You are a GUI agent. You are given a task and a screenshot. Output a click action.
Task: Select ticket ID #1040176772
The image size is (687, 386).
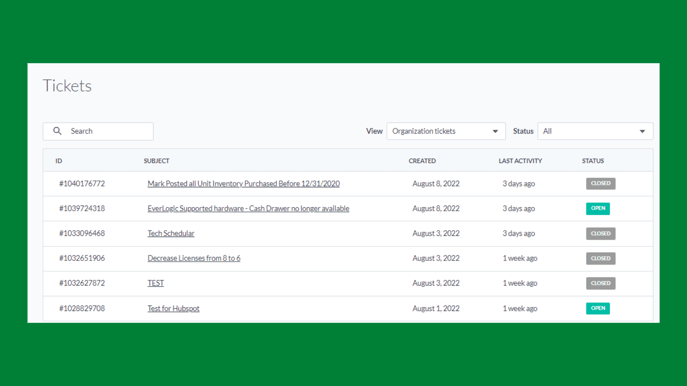click(x=82, y=184)
